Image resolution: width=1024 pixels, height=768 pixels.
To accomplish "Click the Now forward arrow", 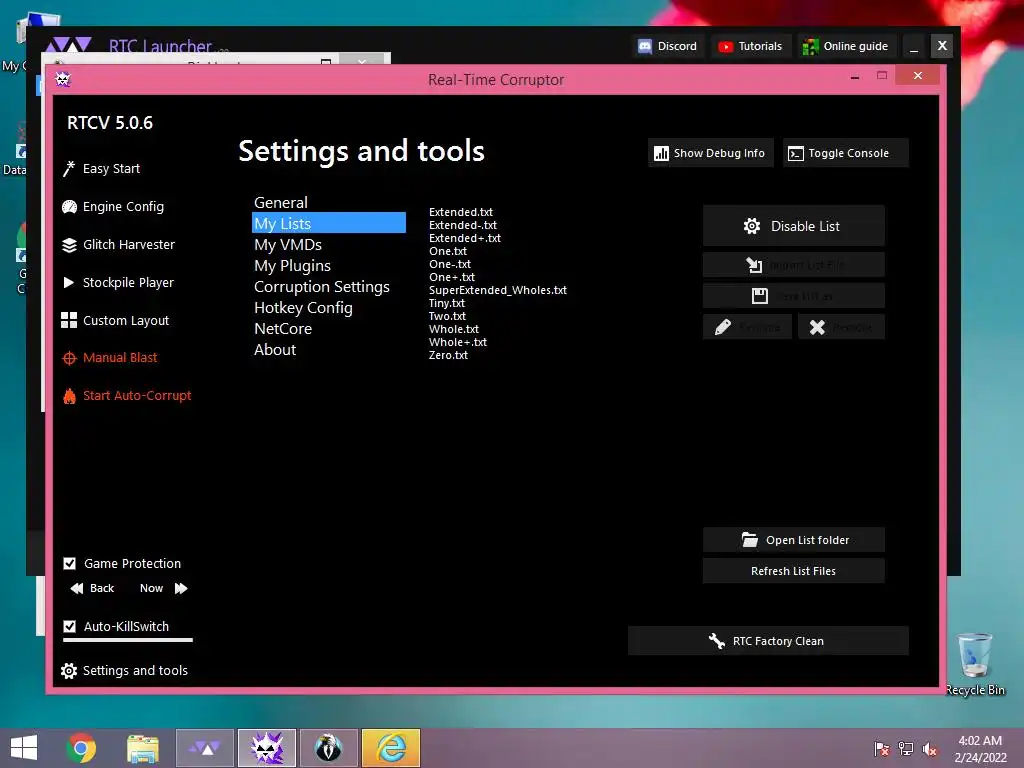I will tap(181, 588).
